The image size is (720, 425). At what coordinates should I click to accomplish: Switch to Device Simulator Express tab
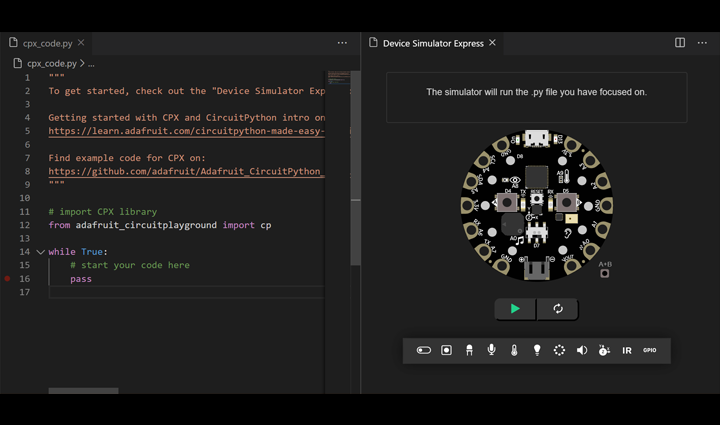click(432, 43)
